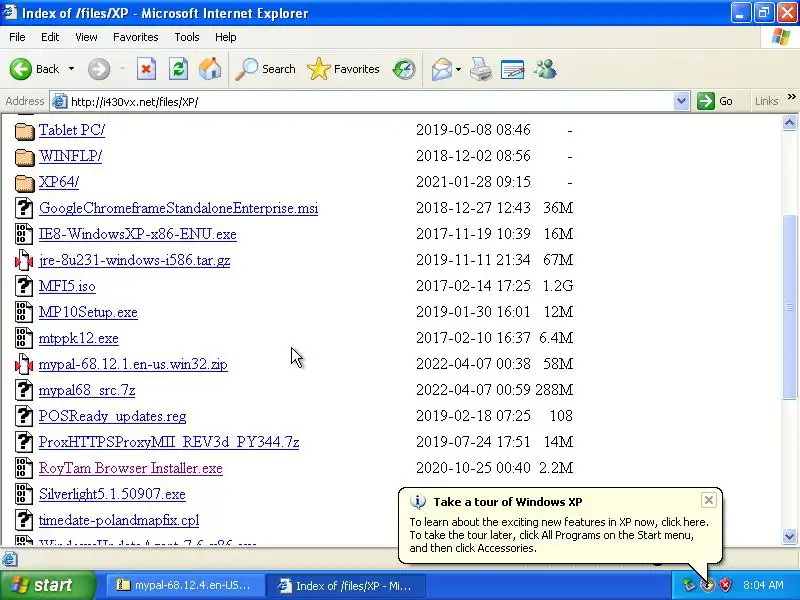Image resolution: width=800 pixels, height=600 pixels.
Task: Click the page icon in address bar
Action: click(x=60, y=101)
